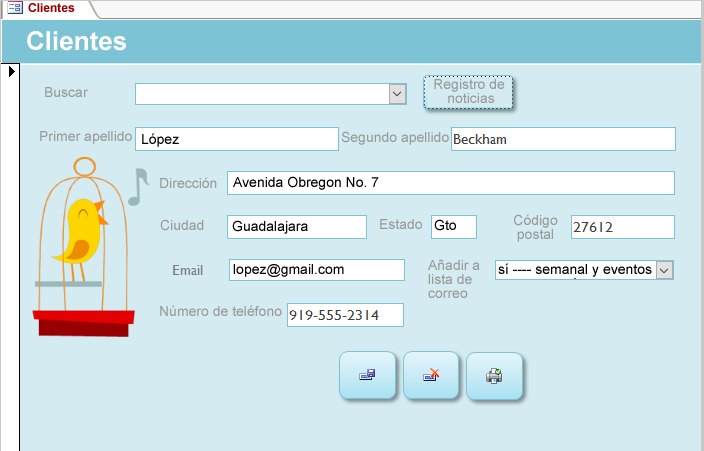Click the caged bird image
704x451 pixels.
[84, 247]
